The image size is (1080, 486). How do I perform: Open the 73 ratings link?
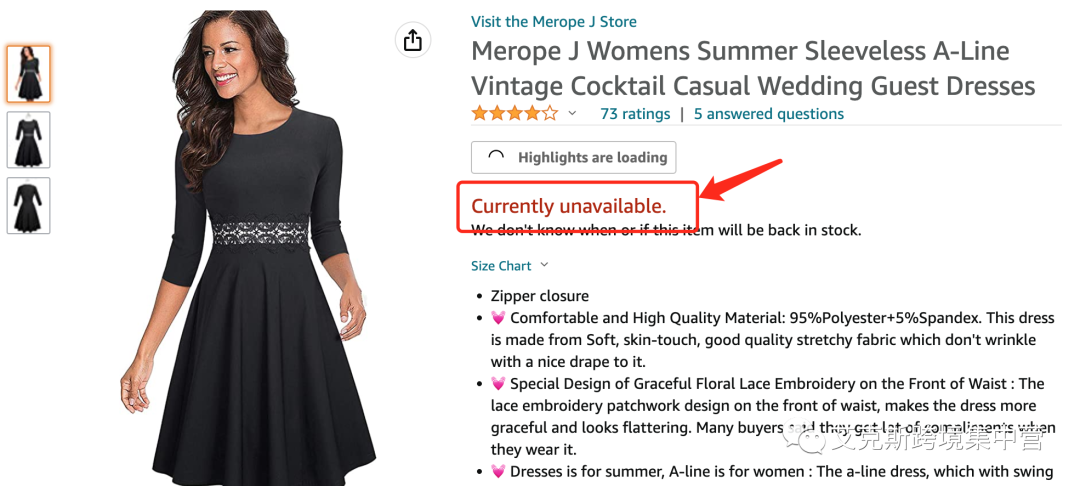coord(635,114)
